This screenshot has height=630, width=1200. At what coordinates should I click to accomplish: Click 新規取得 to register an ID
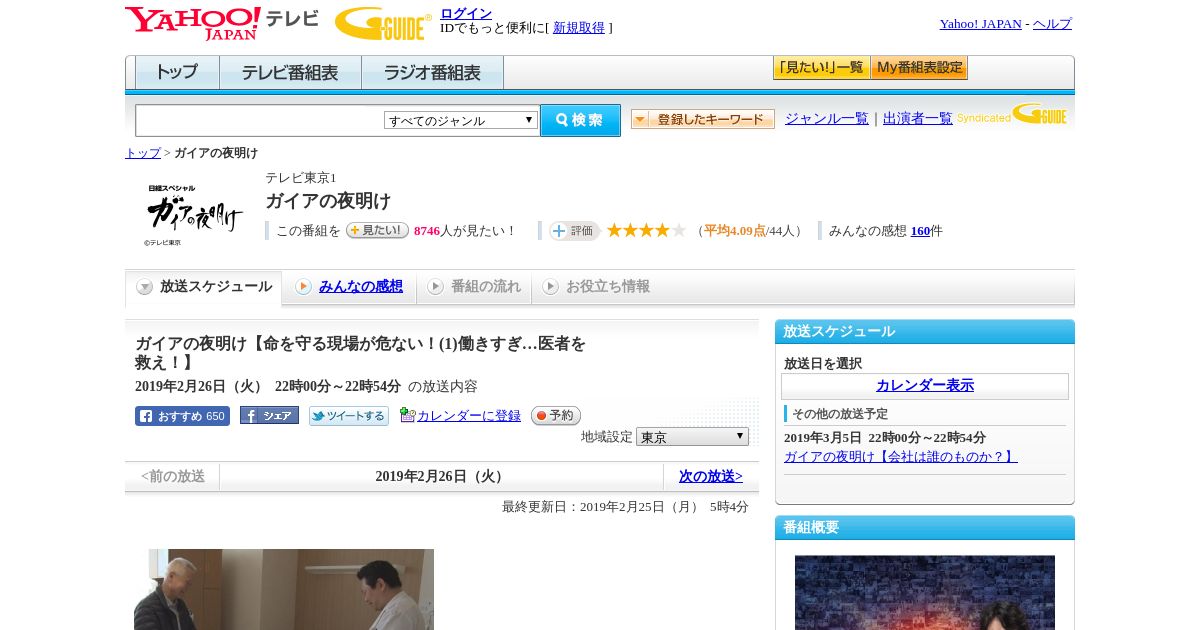[579, 28]
